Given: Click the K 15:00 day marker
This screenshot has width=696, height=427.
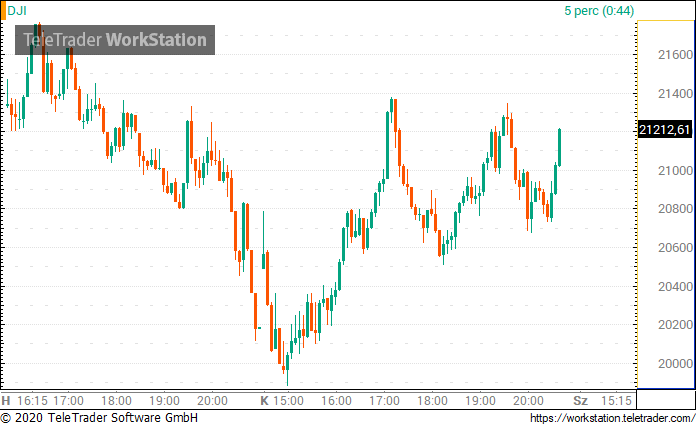Looking at the screenshot, I should click(282, 401).
